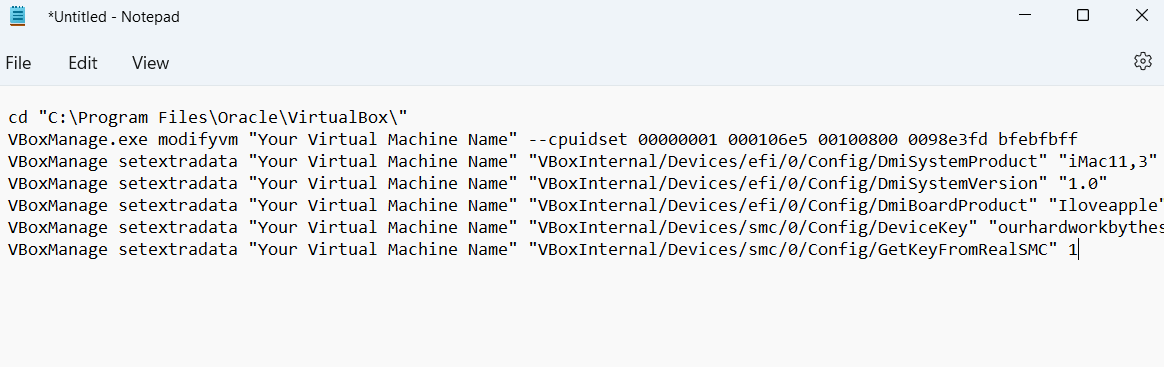Image resolution: width=1164 pixels, height=367 pixels.
Task: Close the Untitled Notepad window
Action: pos(1142,16)
